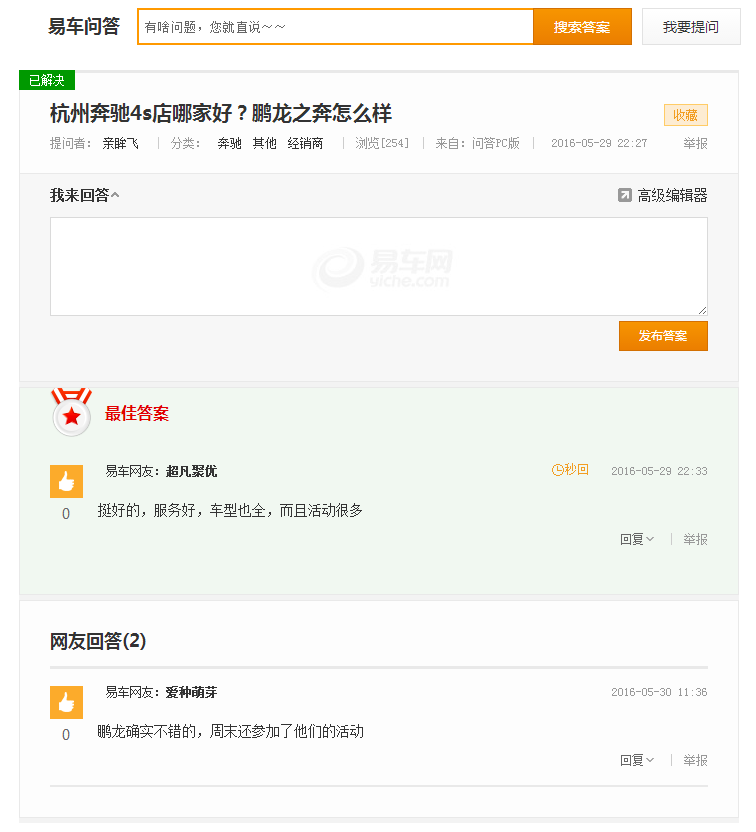This screenshot has height=832, width=756.
Task: Open user profile 爱种萌芽
Action: 192,692
